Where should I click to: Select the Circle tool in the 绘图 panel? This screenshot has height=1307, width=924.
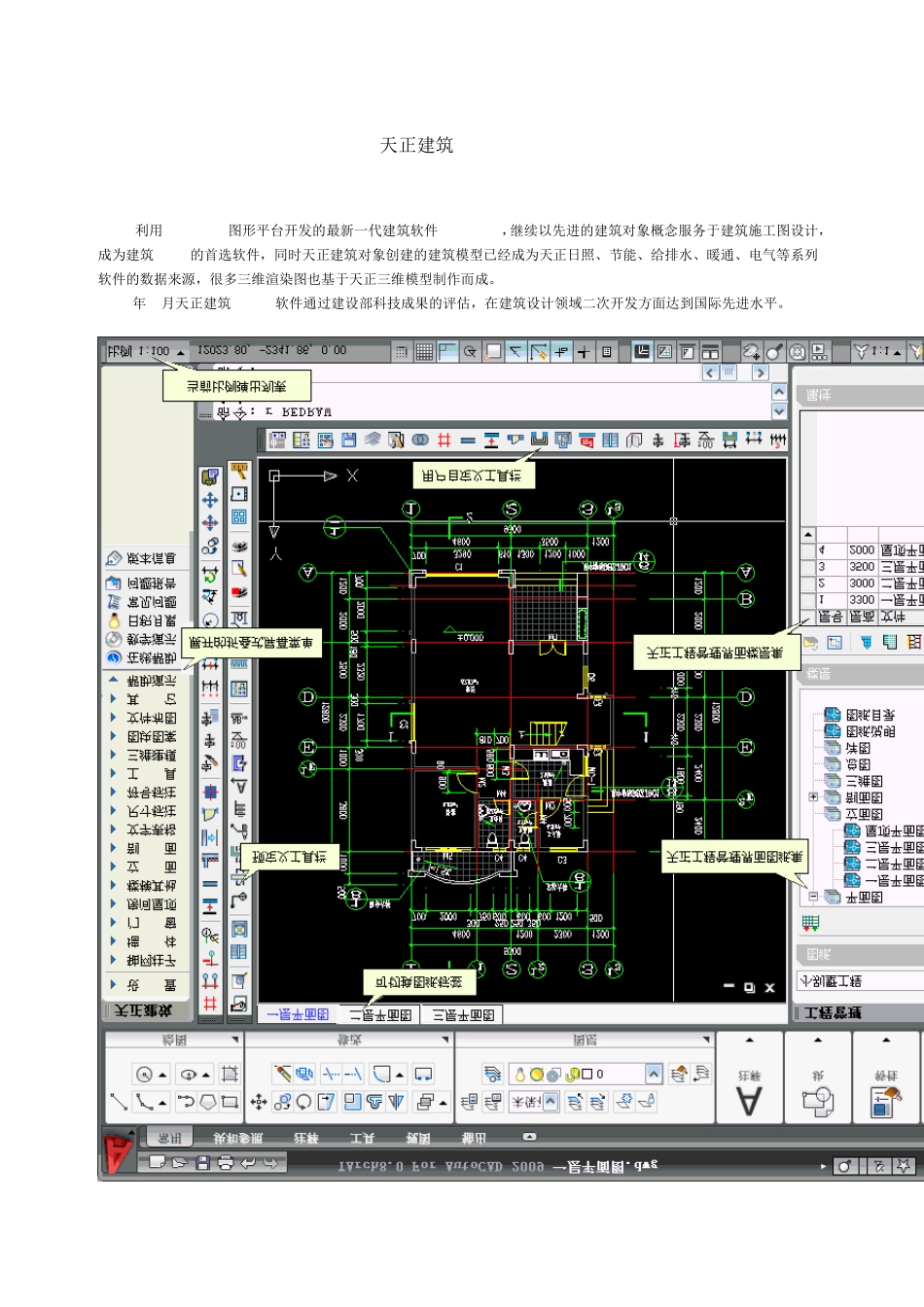(x=143, y=1075)
